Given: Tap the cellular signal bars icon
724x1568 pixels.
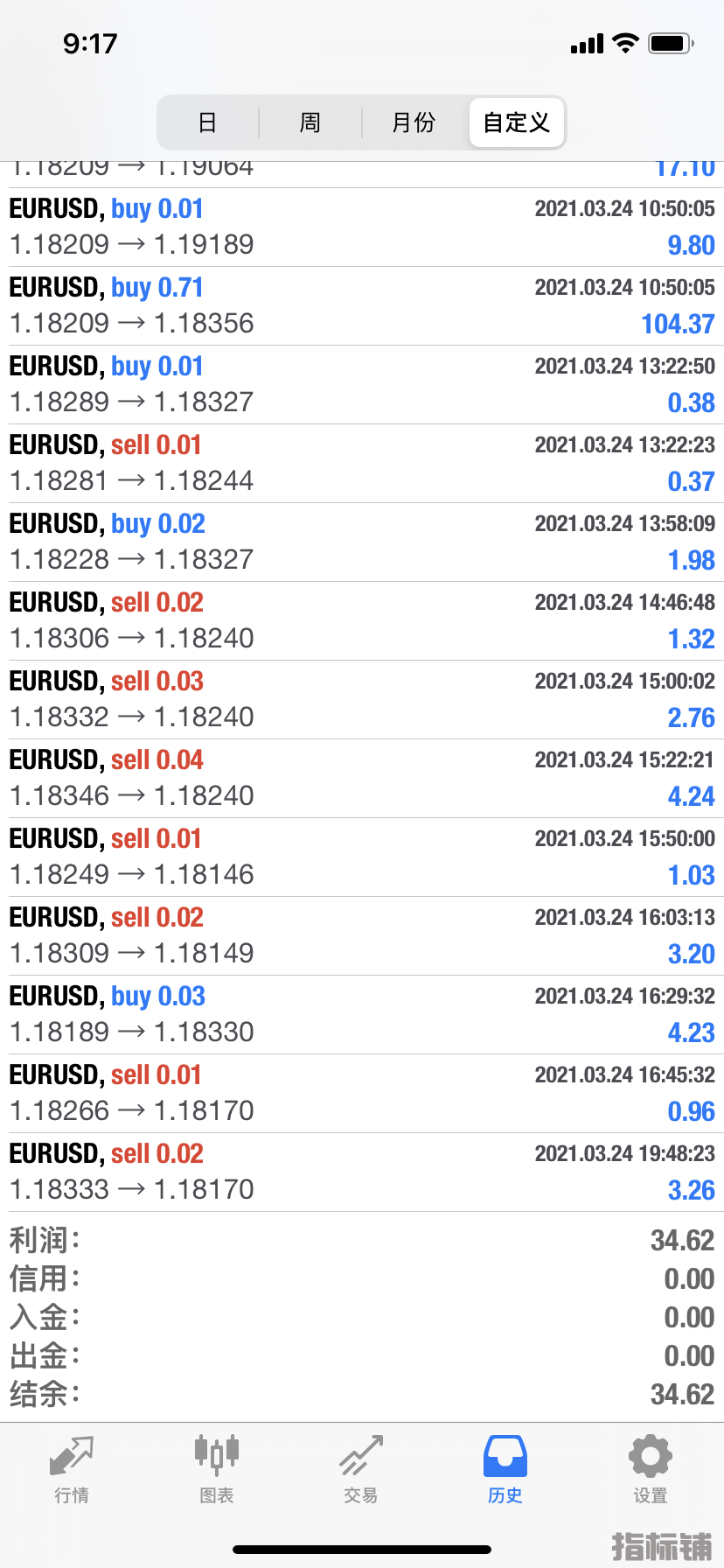Looking at the screenshot, I should 587,44.
